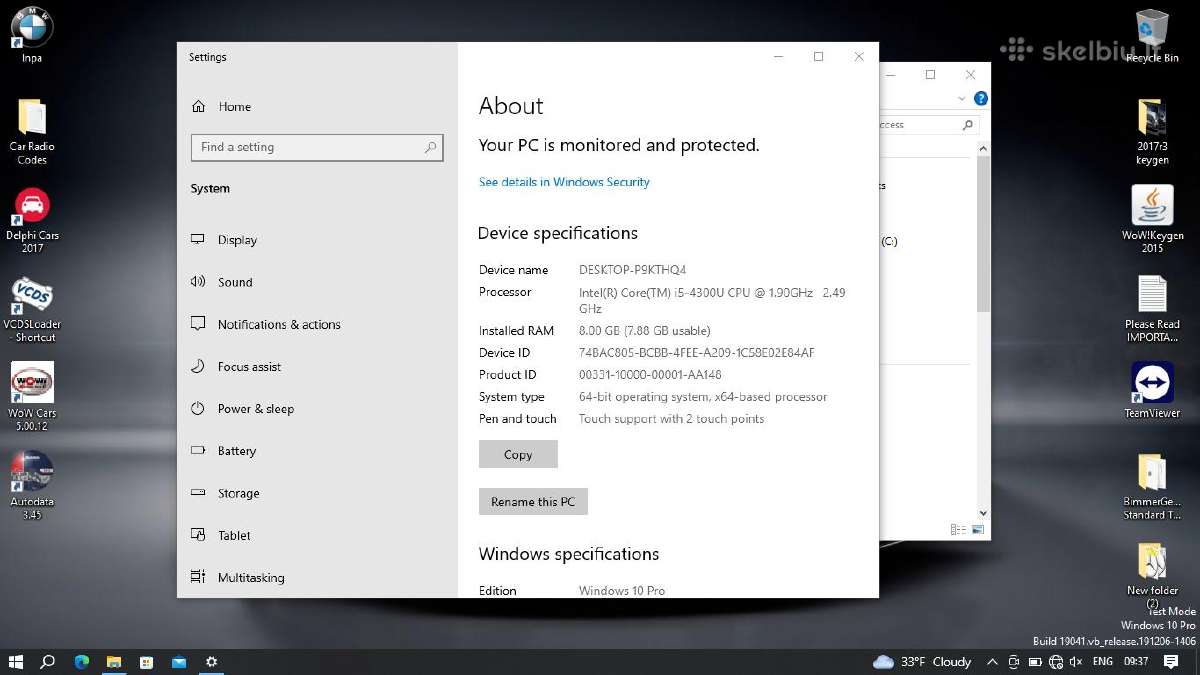Click the muted volume tray icon
The image size is (1200, 675).
1076,662
